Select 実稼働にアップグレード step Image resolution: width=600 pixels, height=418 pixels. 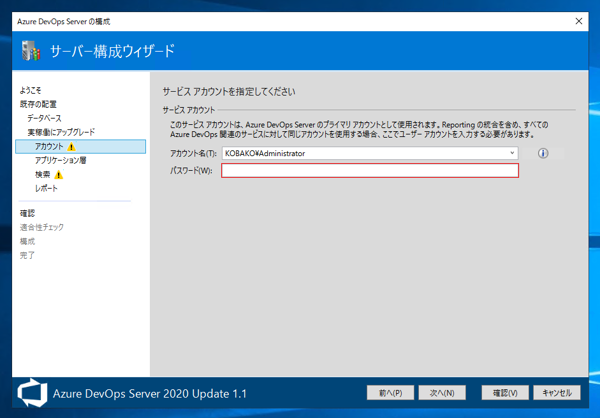coord(61,132)
